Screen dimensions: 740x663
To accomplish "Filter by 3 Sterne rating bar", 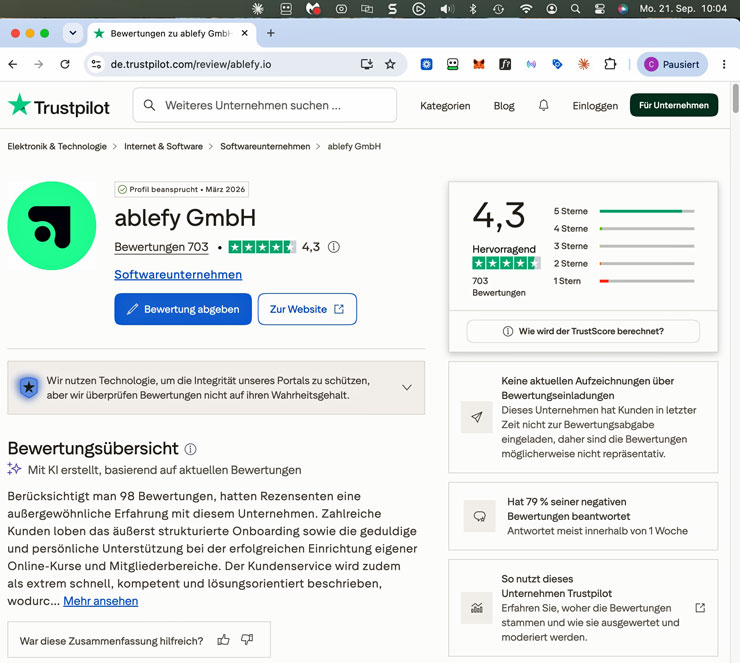I will pos(624,246).
